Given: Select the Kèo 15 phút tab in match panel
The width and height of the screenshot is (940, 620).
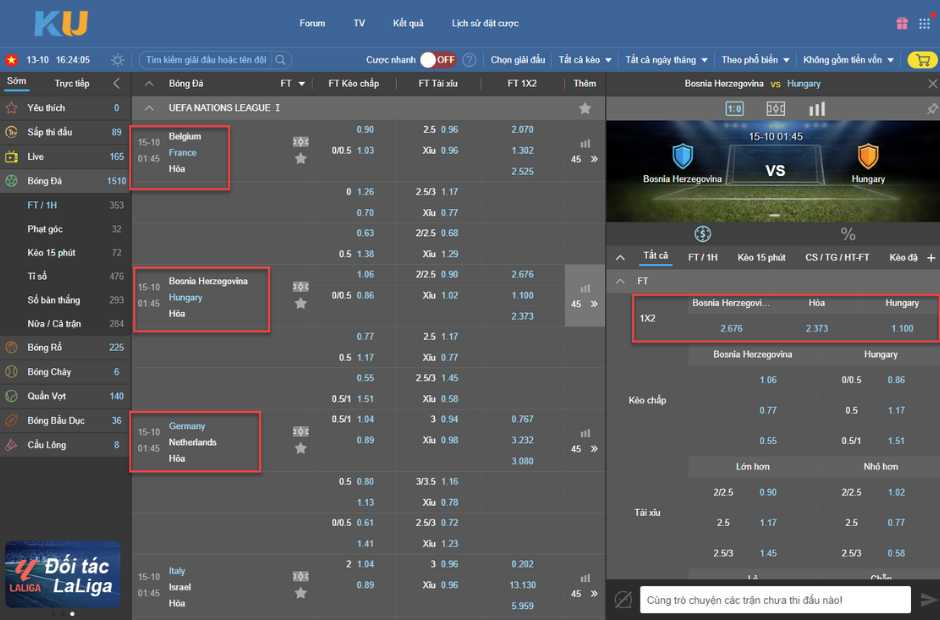Looking at the screenshot, I should click(x=761, y=258).
